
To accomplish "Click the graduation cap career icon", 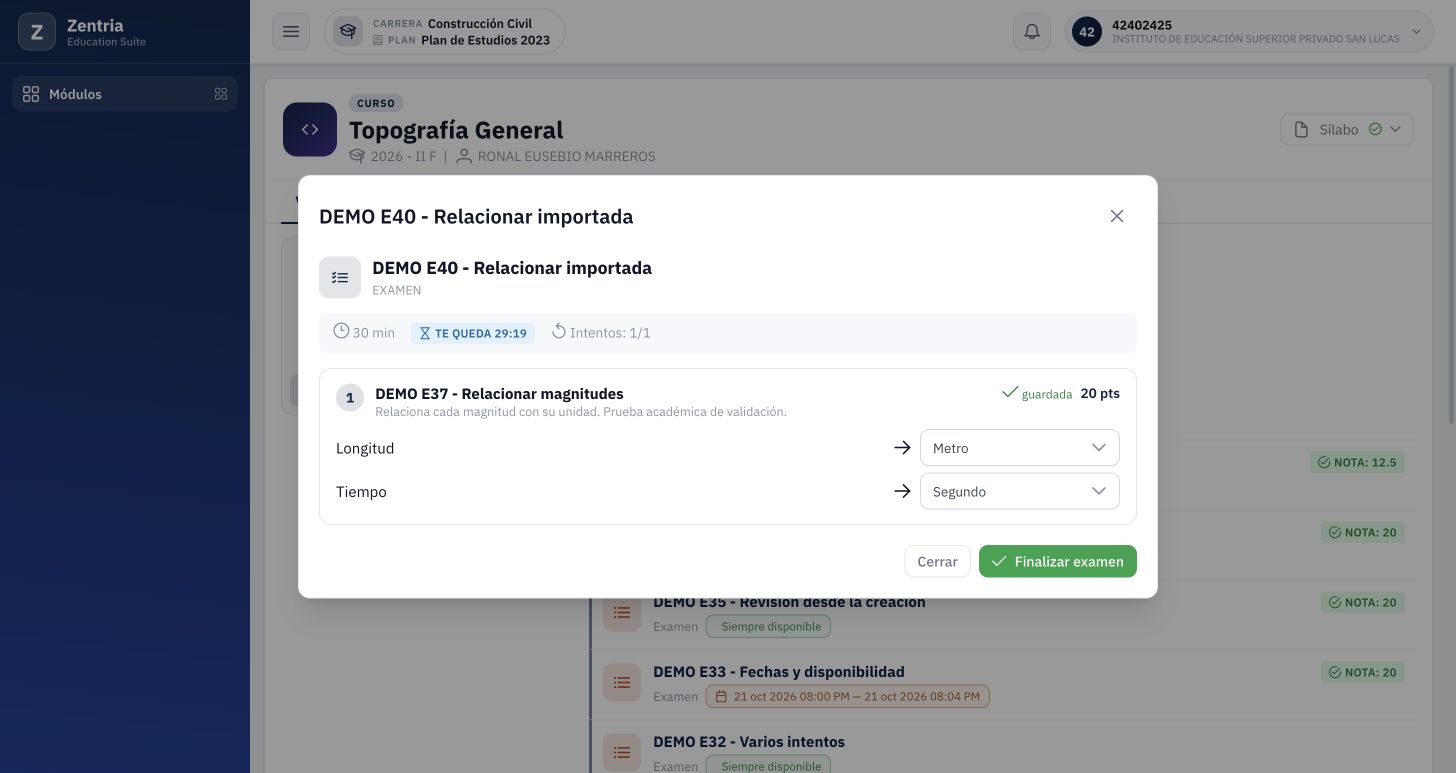I will (347, 32).
